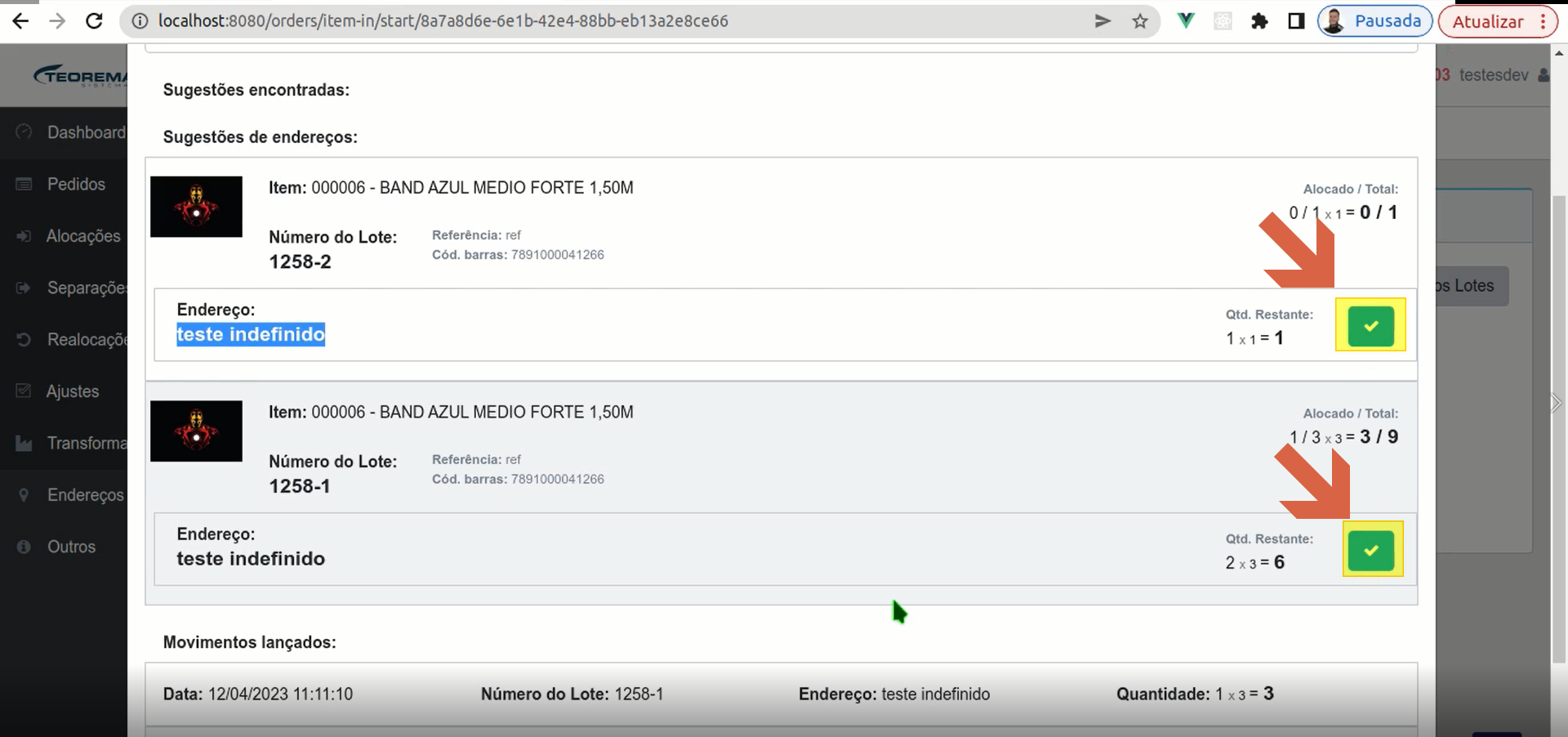Viewport: 1568px width, 737px height.
Task: Click the address bar URL
Action: click(x=443, y=20)
